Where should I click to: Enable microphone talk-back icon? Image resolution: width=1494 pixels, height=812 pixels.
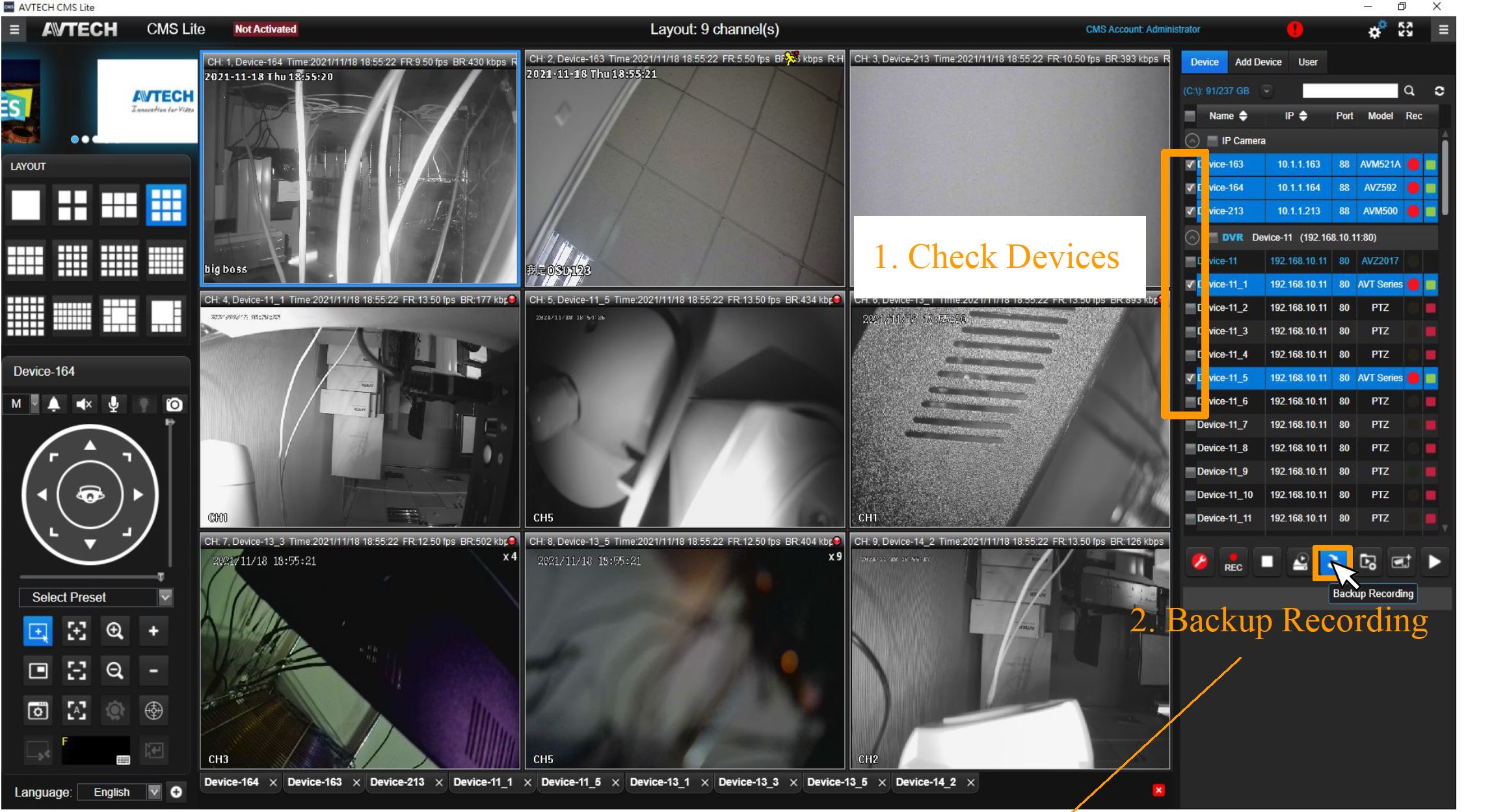coord(113,404)
